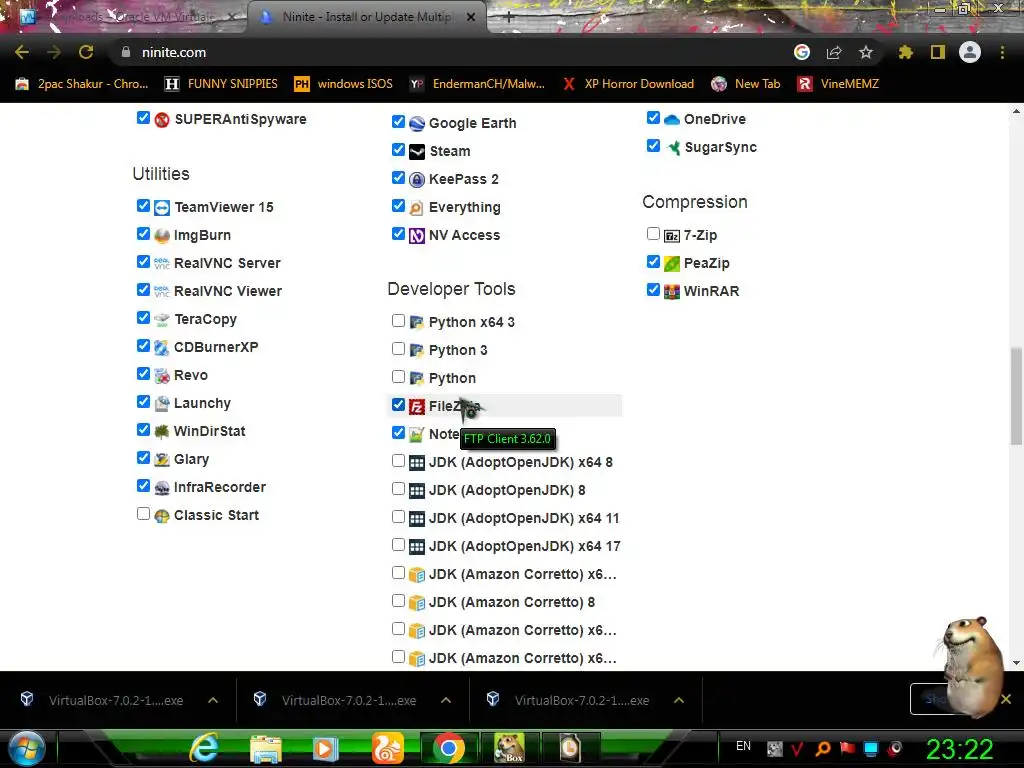Open the FUNNY SNIPPIES bookmark
Viewport: 1024px width, 768px height.
[221, 84]
